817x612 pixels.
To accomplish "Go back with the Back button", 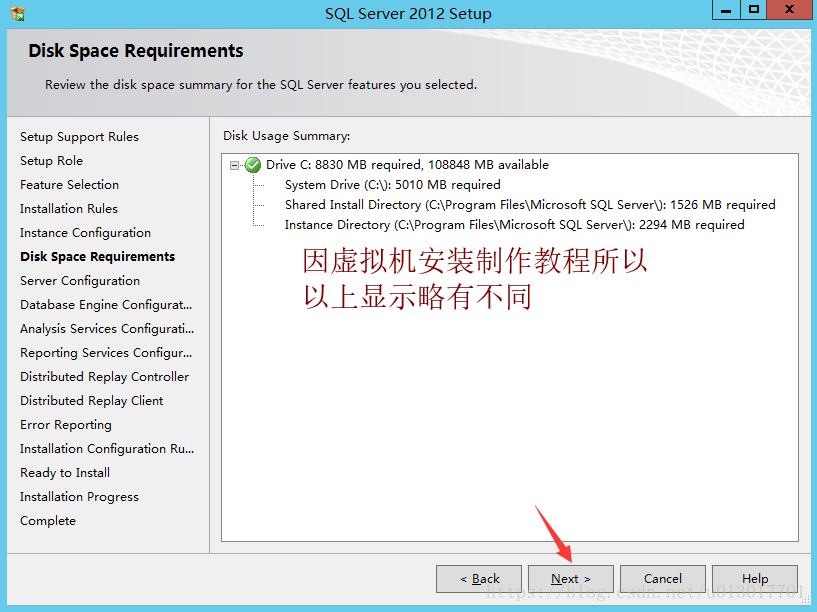I will pos(479,579).
